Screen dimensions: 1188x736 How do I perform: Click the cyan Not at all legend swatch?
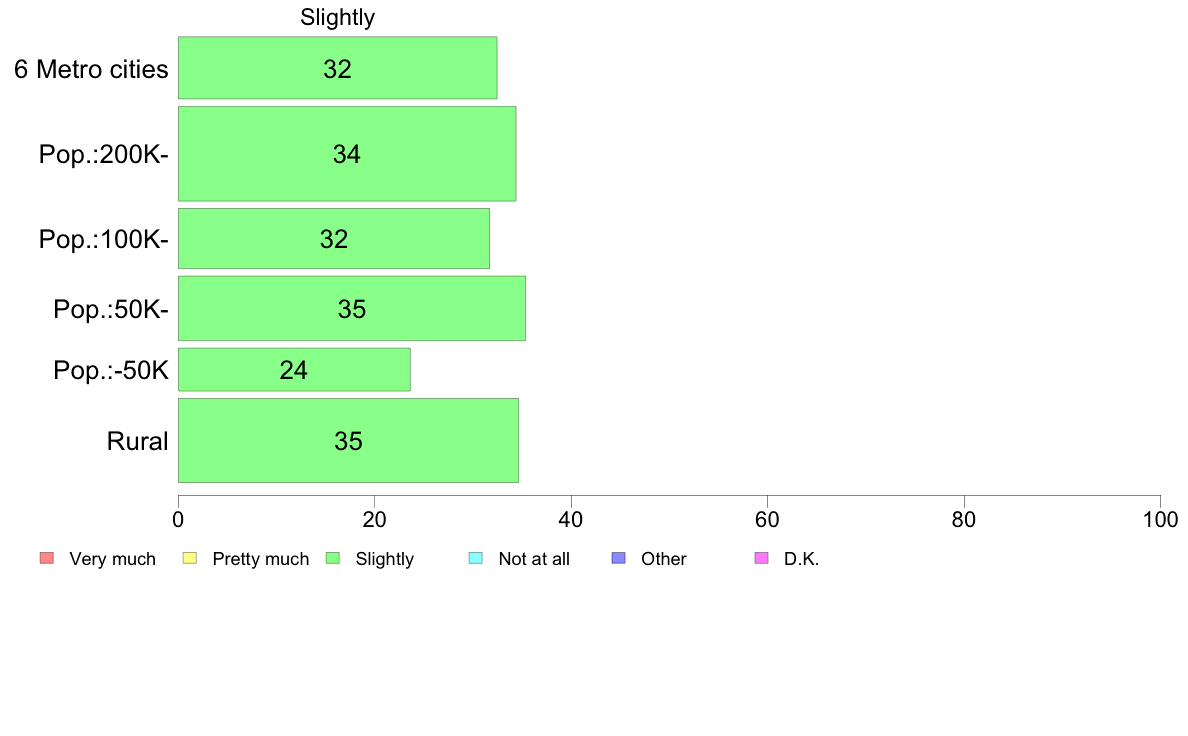pyautogui.click(x=476, y=558)
